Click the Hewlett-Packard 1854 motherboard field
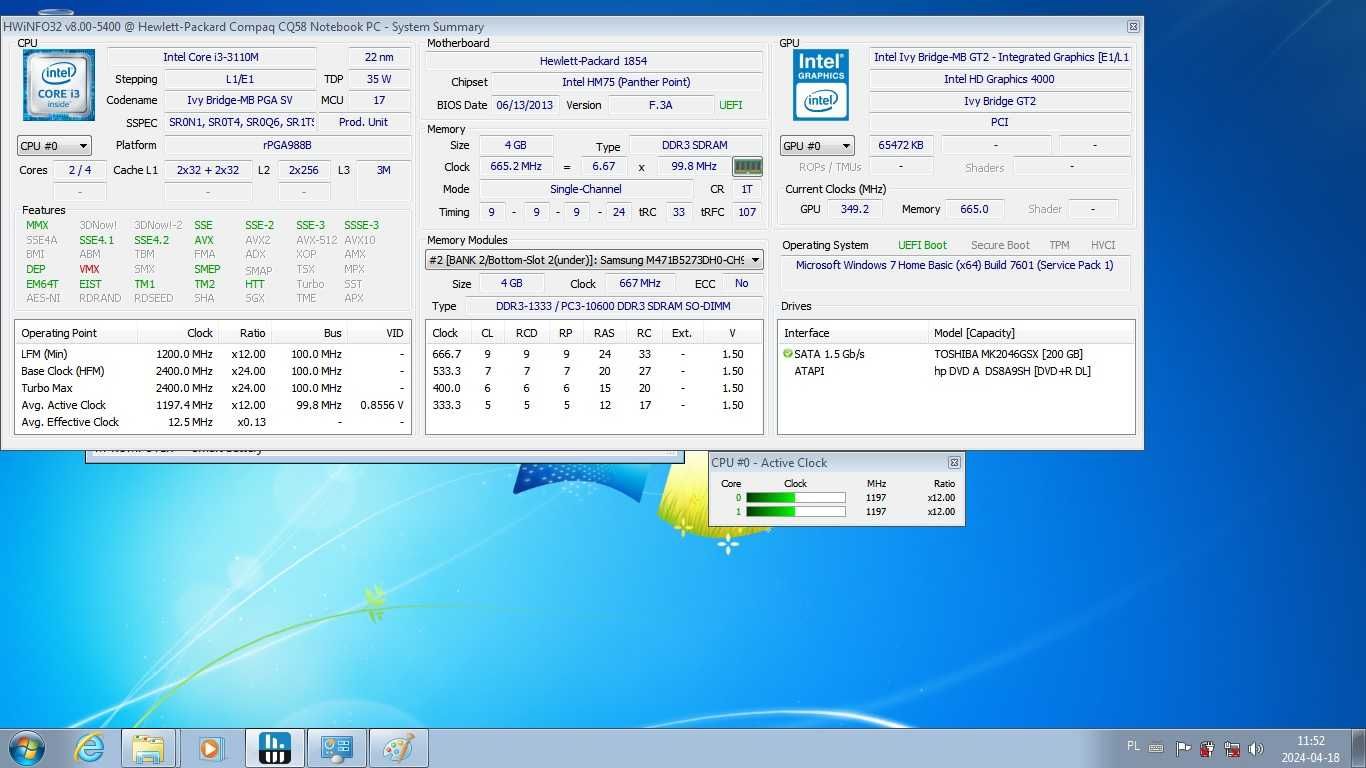The image size is (1366, 768). [x=593, y=61]
